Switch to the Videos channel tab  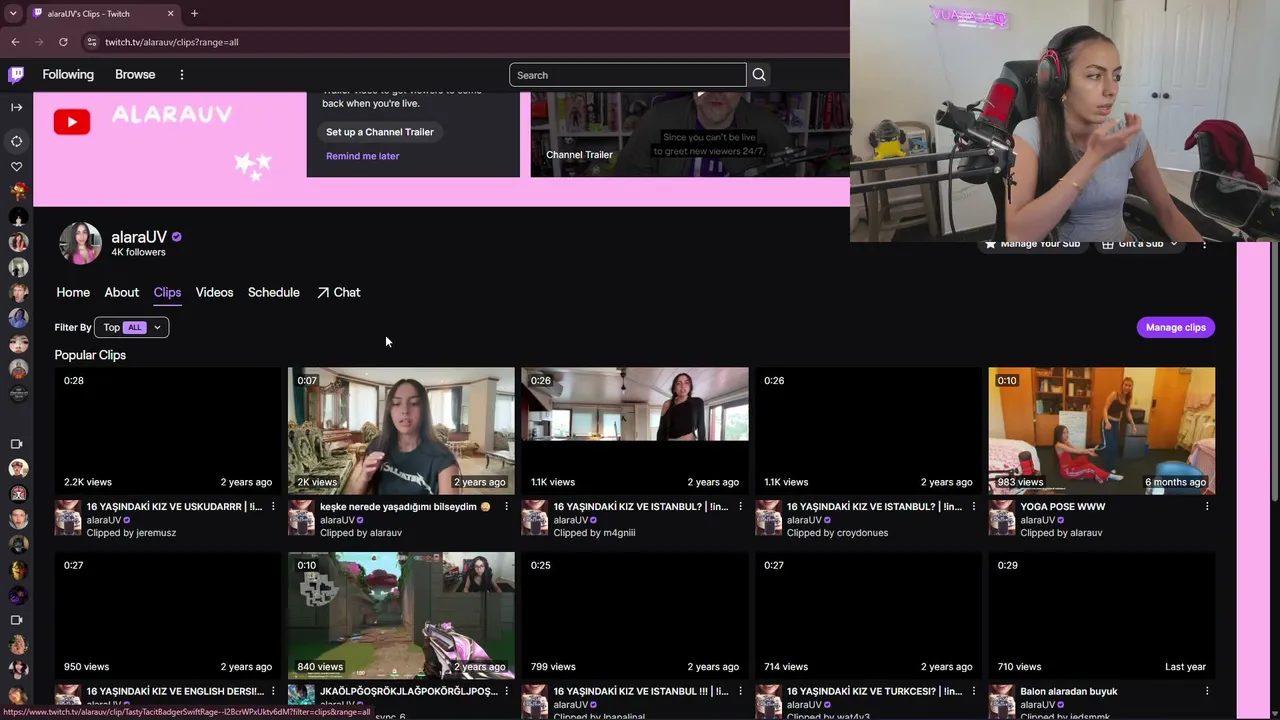pyautogui.click(x=214, y=292)
